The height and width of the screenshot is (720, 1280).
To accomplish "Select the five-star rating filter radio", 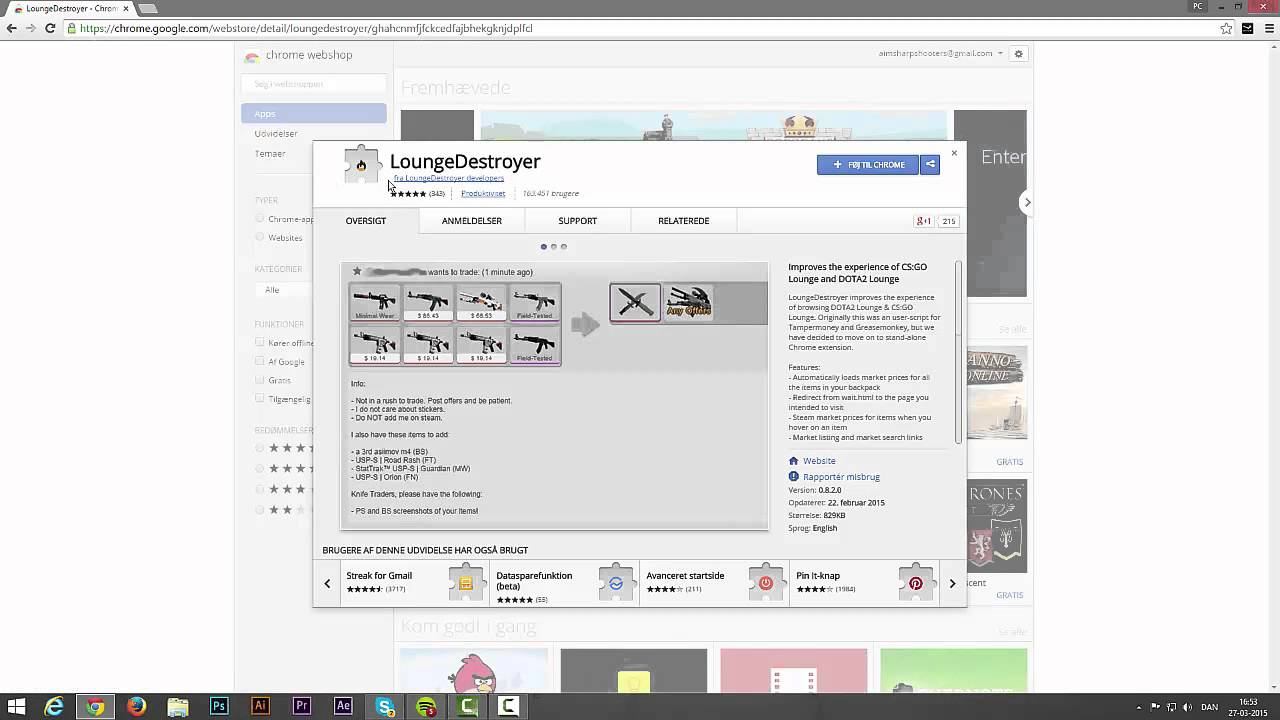I will point(260,448).
